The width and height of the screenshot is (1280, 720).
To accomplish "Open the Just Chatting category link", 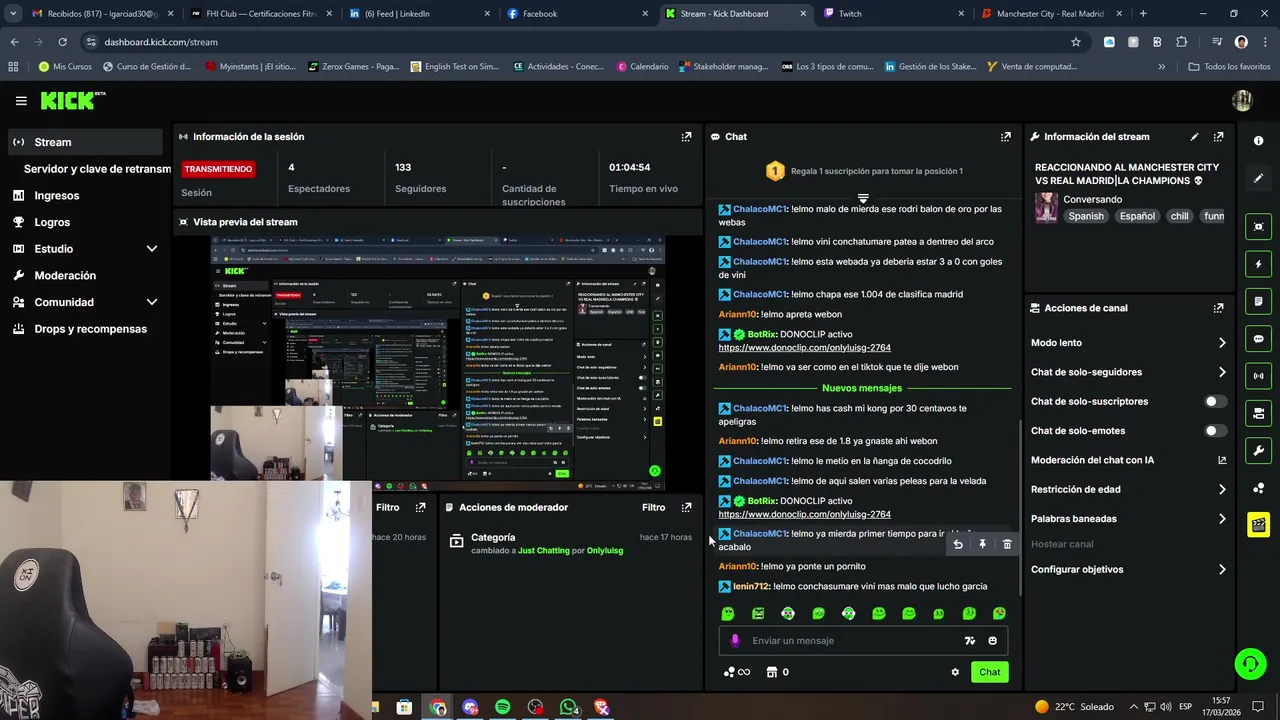I will point(543,551).
